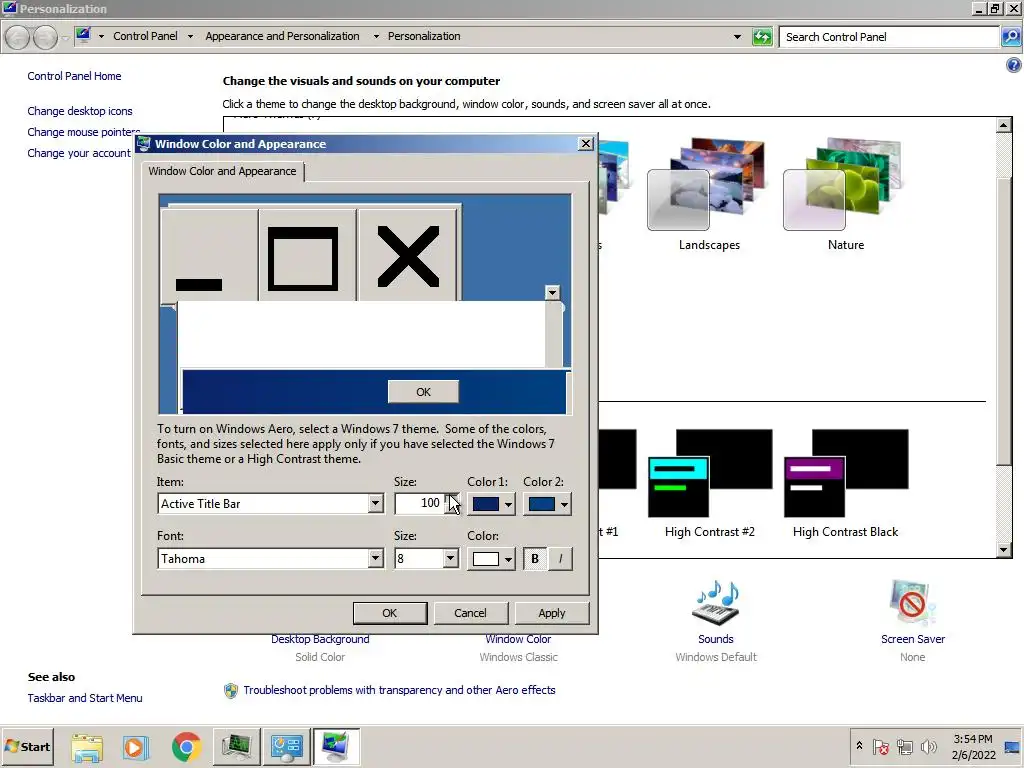
Task: Toggle Italic font style button
Action: pyautogui.click(x=560, y=559)
